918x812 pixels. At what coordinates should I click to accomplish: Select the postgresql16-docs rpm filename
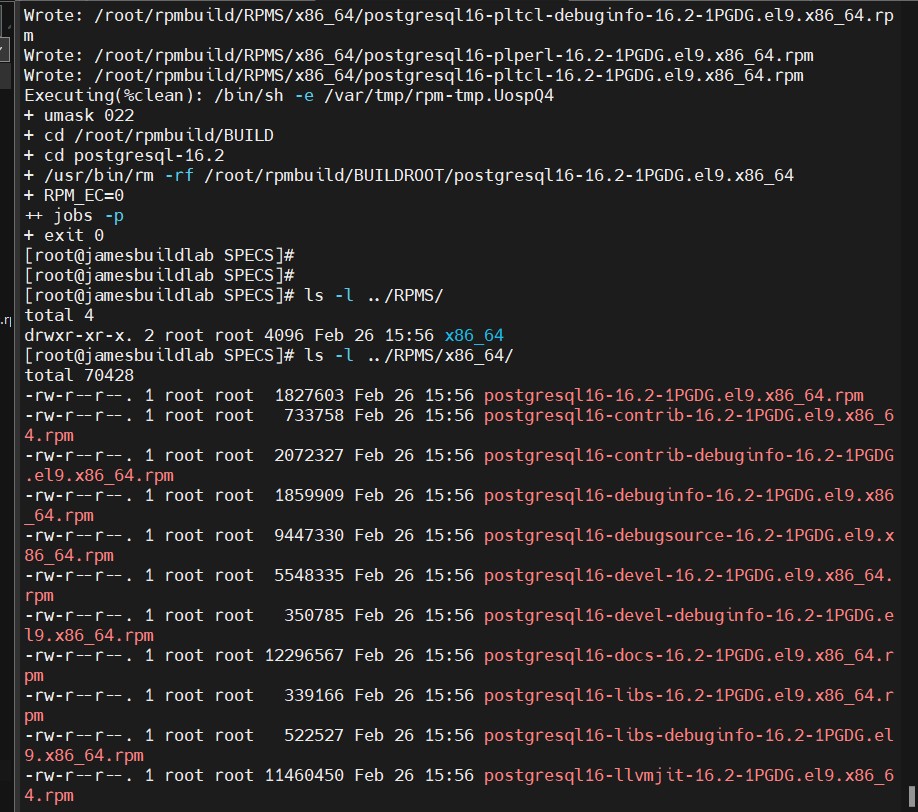pos(688,655)
